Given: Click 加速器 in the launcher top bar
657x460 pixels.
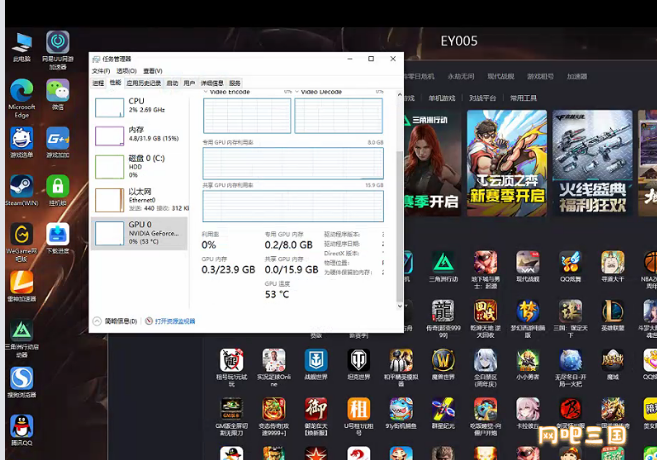Looking at the screenshot, I should (x=577, y=76).
